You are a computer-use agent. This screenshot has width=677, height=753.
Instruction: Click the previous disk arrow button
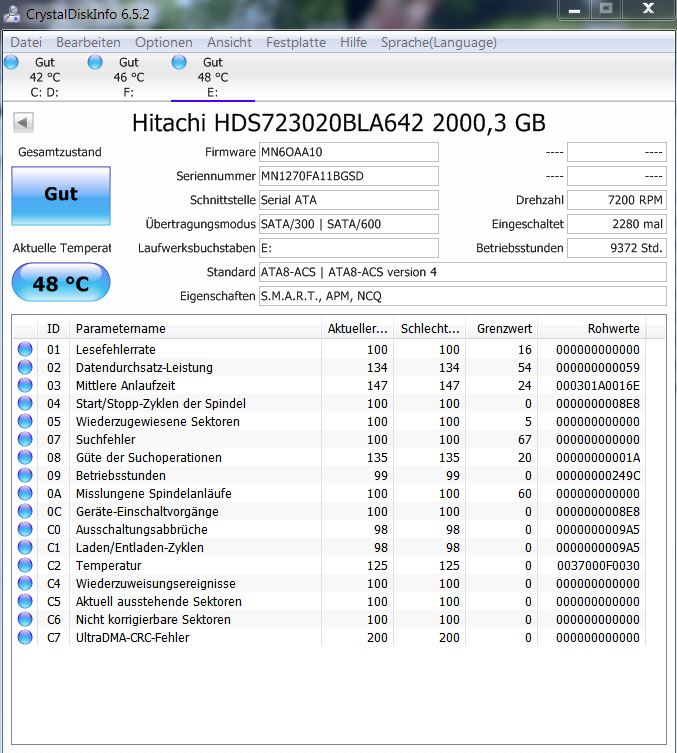pyautogui.click(x=23, y=122)
